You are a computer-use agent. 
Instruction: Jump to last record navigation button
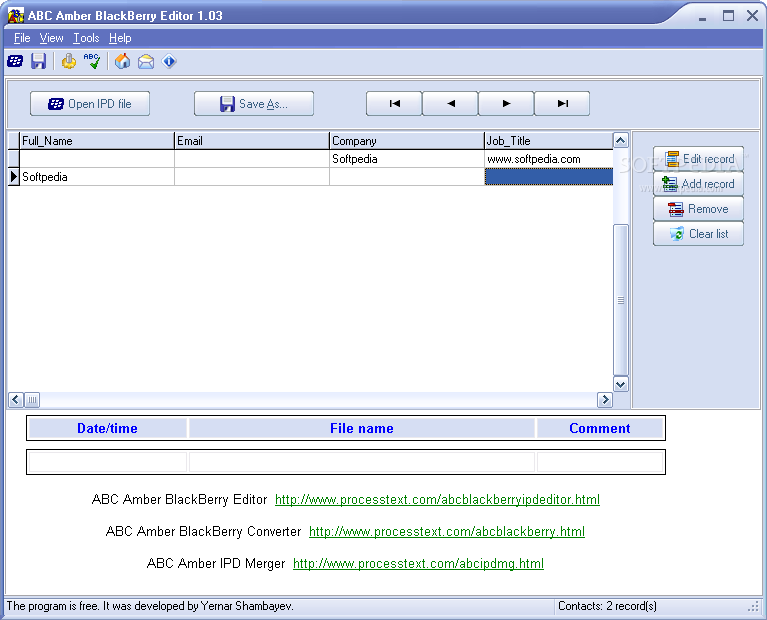click(x=563, y=104)
